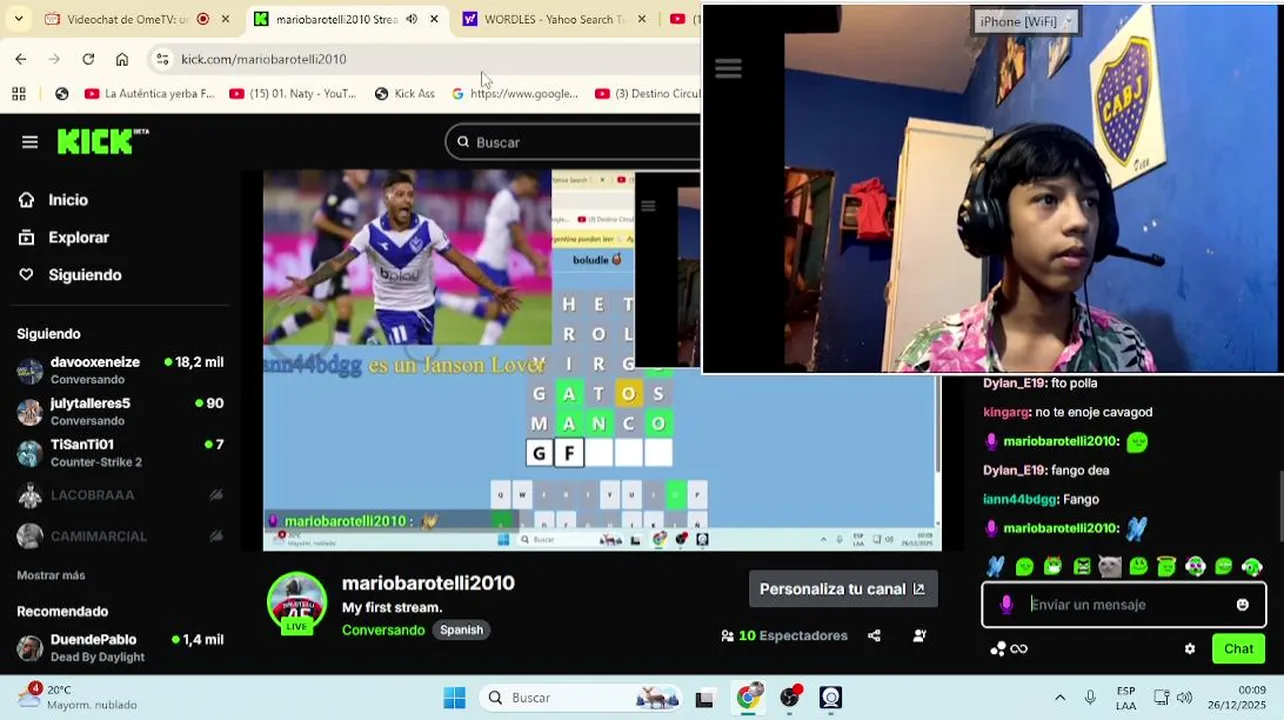Open LACOBRAAA offline channel

coord(120,495)
